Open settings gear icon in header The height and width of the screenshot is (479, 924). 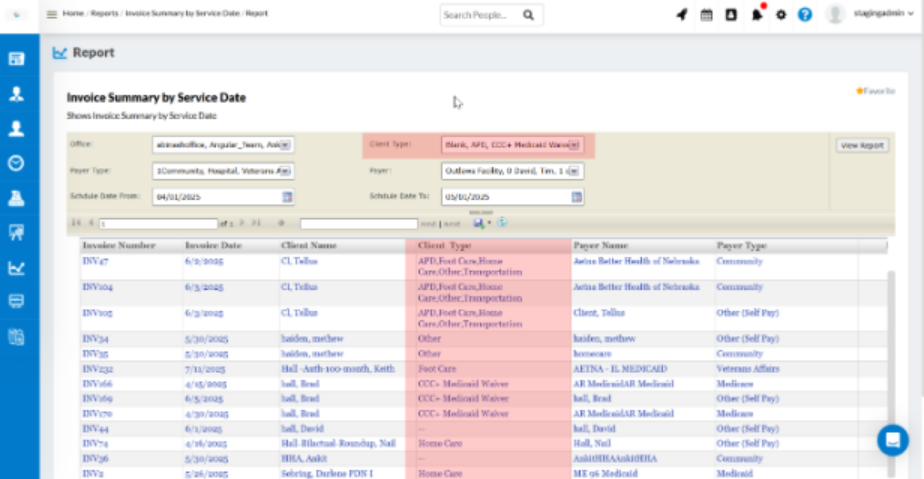(781, 15)
